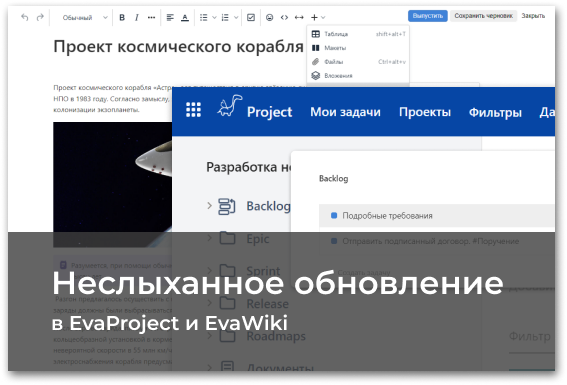Choose Файлы from the insert menu

pyautogui.click(x=358, y=62)
